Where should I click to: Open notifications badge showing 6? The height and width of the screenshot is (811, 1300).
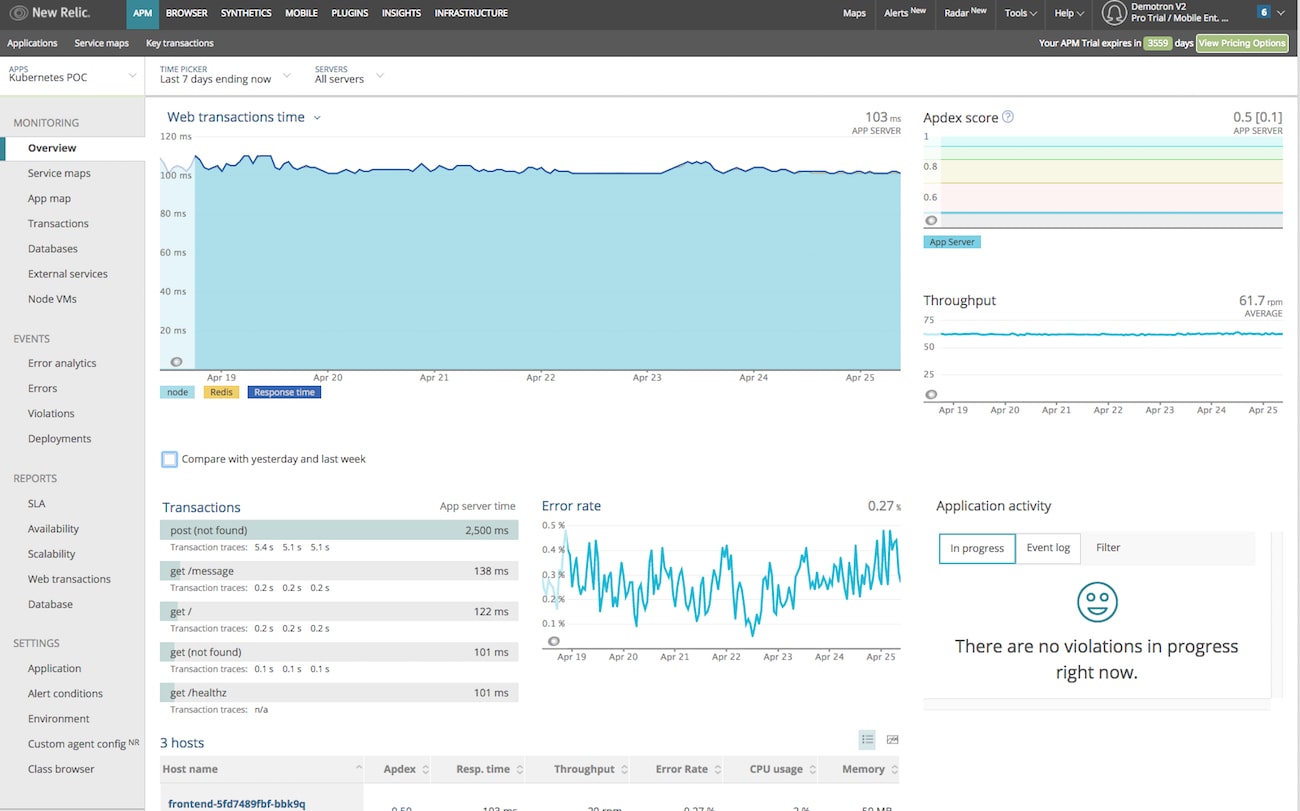coord(1264,13)
